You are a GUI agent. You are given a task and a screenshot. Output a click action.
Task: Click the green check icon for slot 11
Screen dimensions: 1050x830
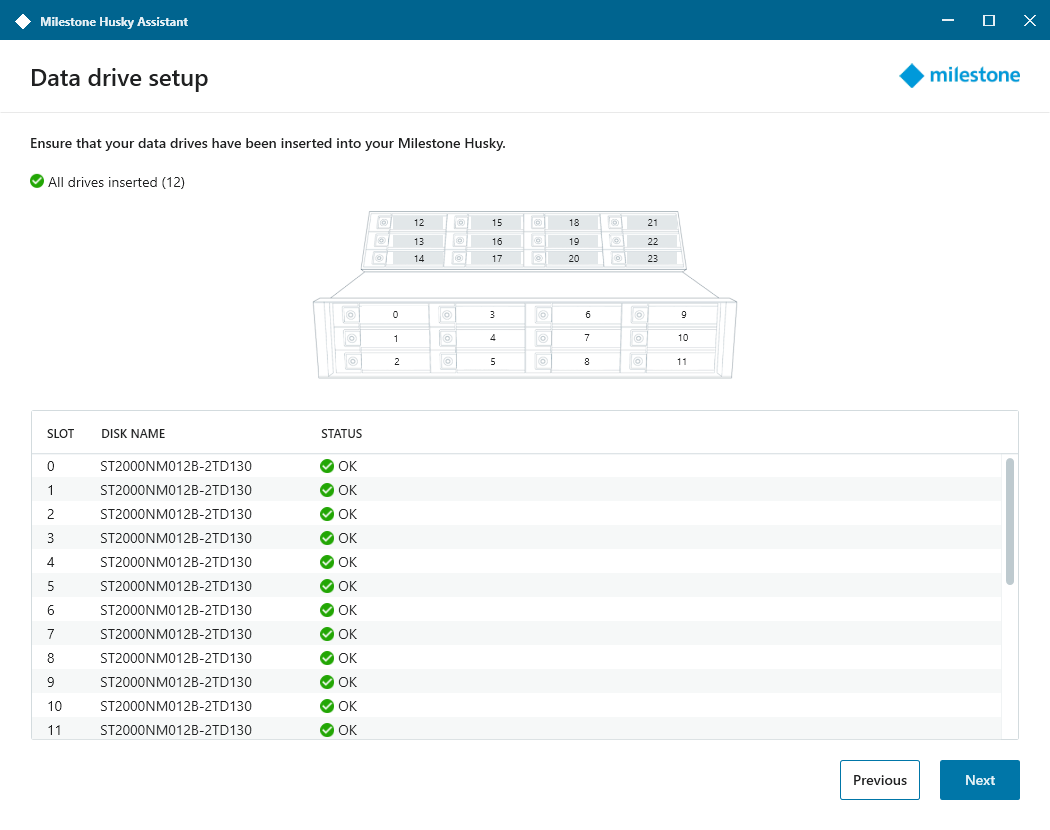(327, 730)
